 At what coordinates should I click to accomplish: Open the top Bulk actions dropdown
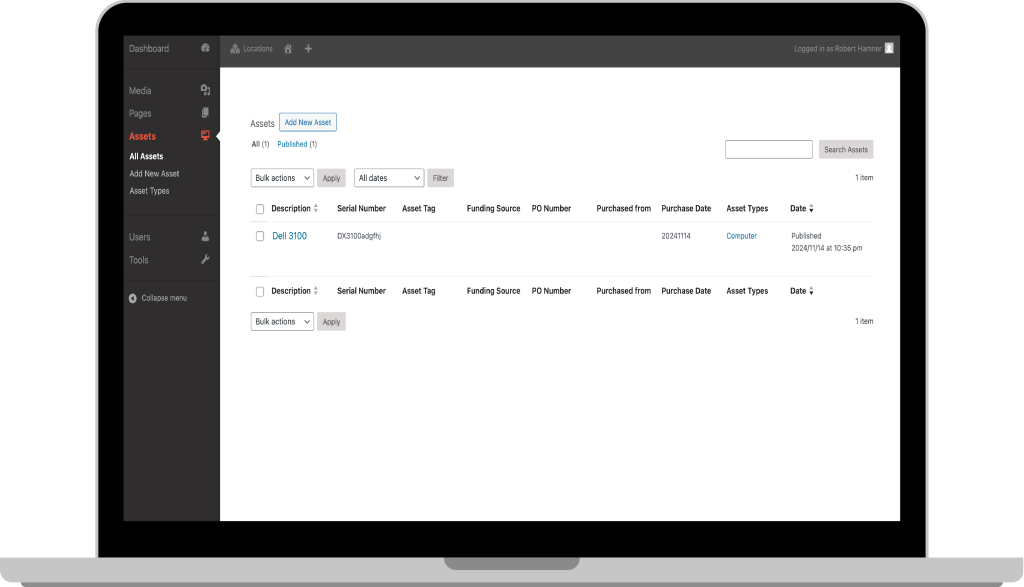click(x=282, y=178)
